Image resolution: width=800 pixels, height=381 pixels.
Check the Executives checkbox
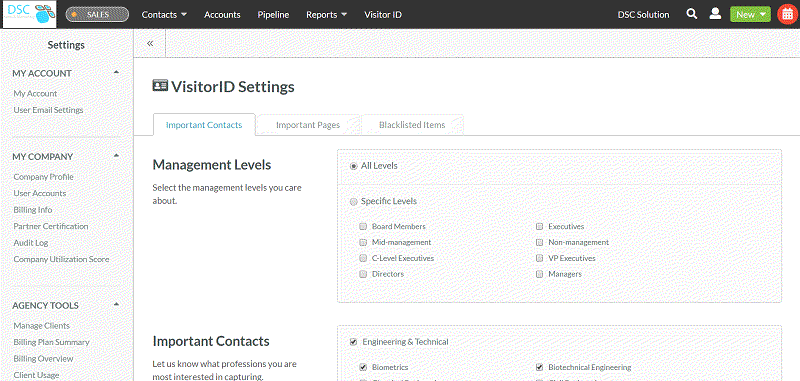(x=539, y=226)
